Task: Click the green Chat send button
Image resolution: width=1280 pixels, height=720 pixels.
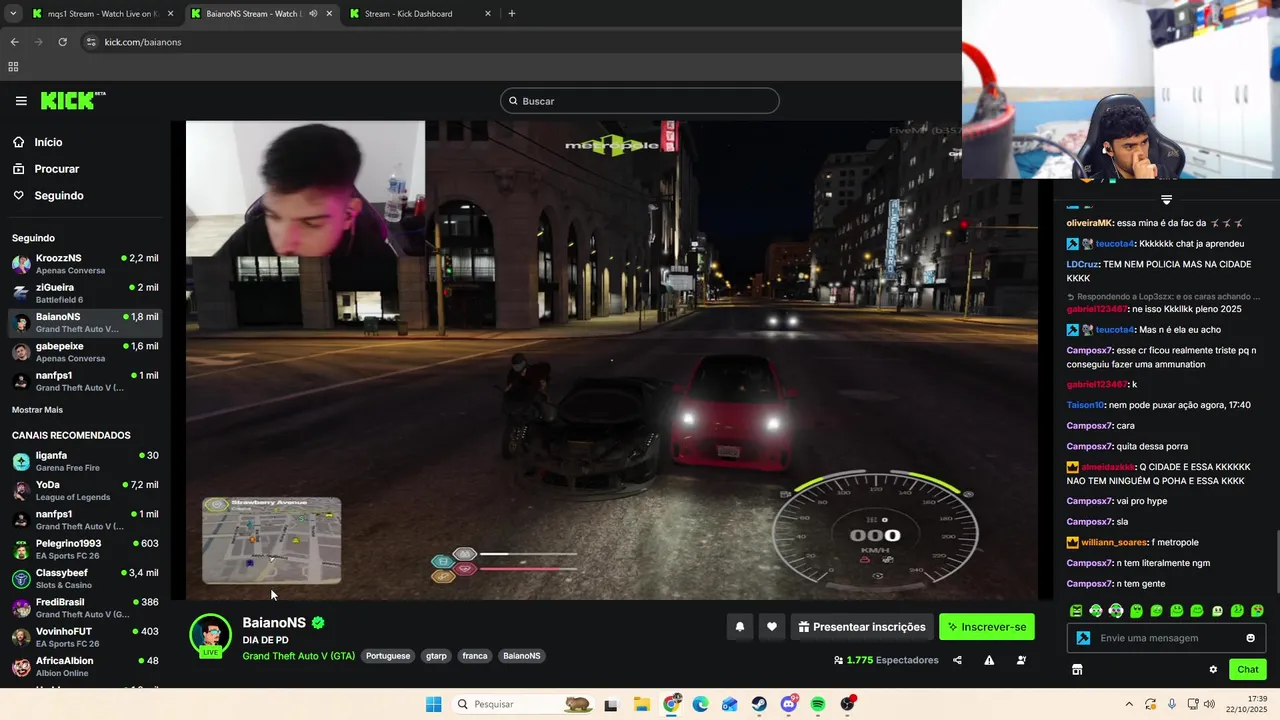Action: pos(1248,670)
